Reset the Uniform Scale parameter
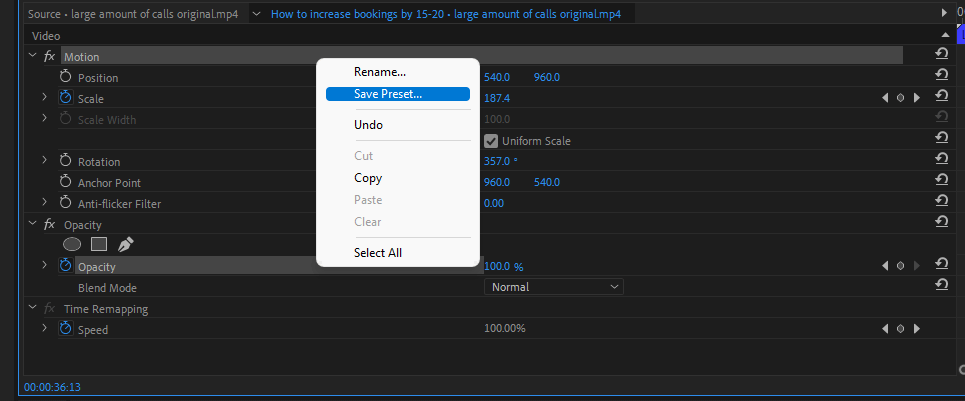 pos(941,137)
